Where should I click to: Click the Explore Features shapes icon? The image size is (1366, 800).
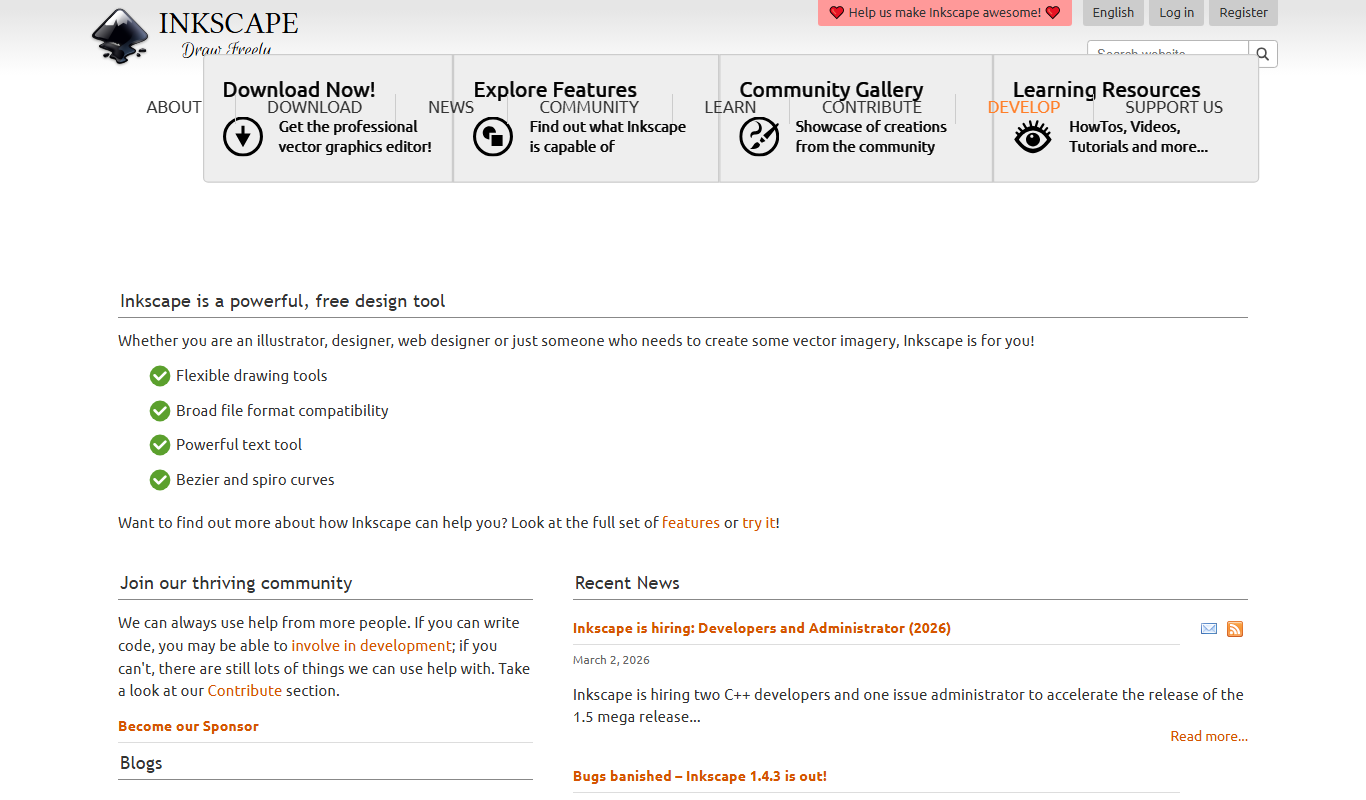pos(493,137)
